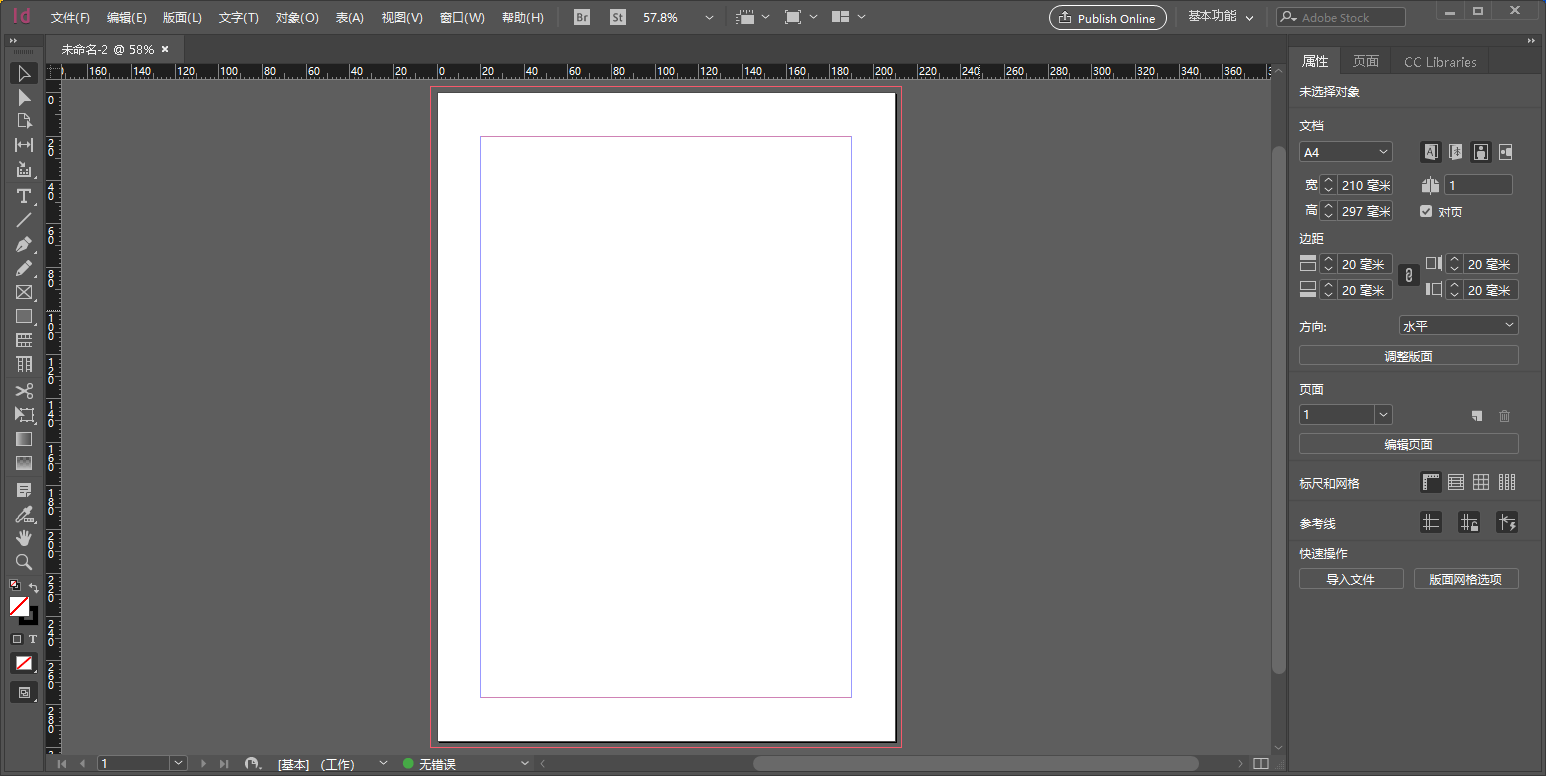Click the Publish Online button

click(x=1107, y=17)
